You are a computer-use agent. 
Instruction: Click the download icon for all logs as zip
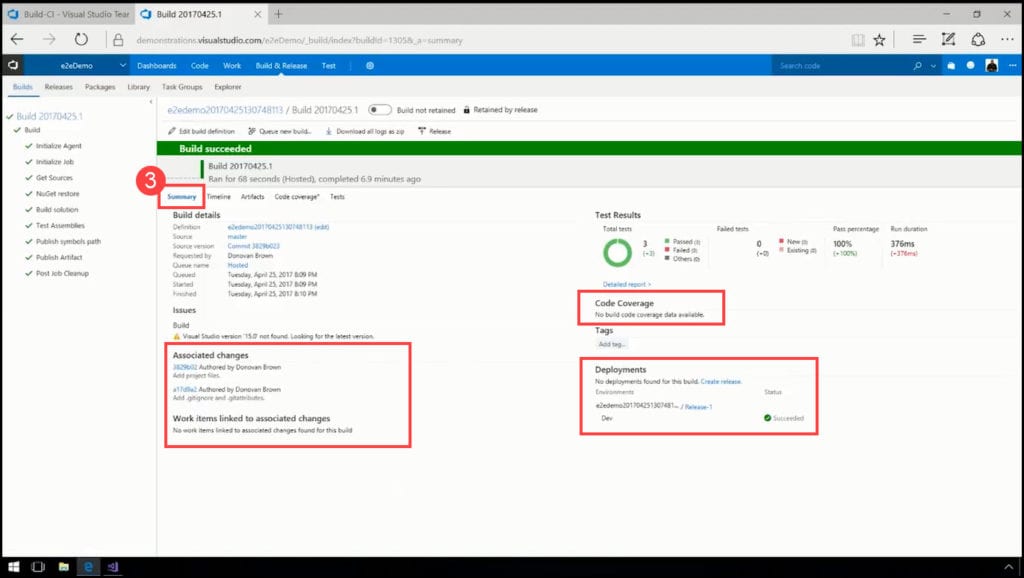(328, 131)
